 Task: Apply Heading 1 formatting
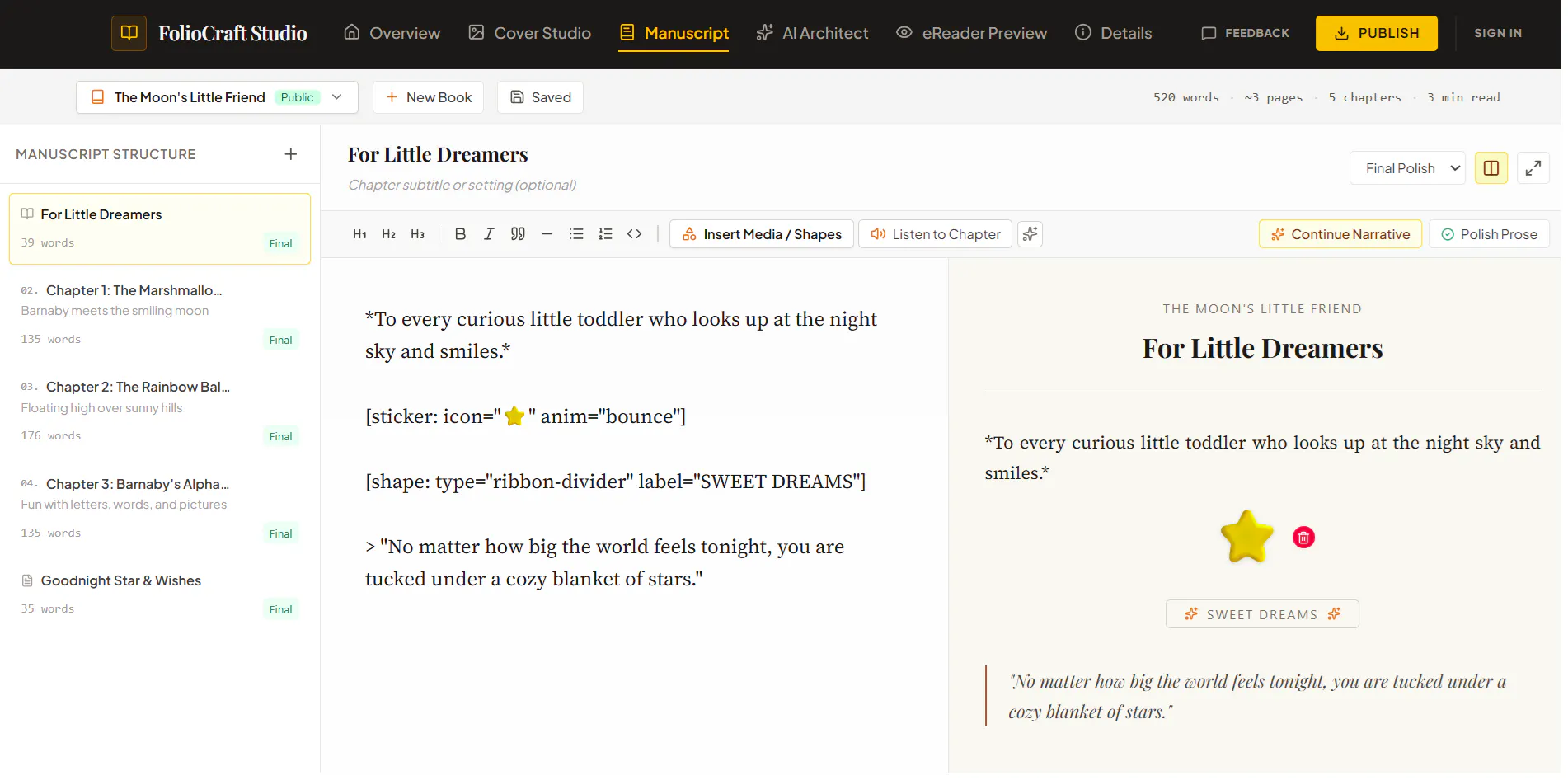point(359,234)
